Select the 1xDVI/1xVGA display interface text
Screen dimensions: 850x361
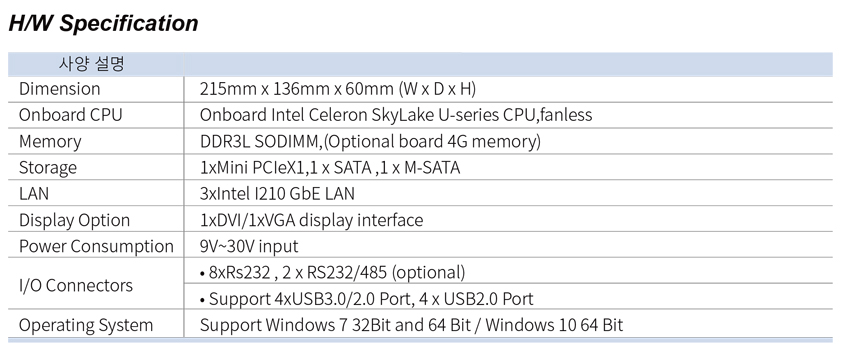tap(311, 220)
